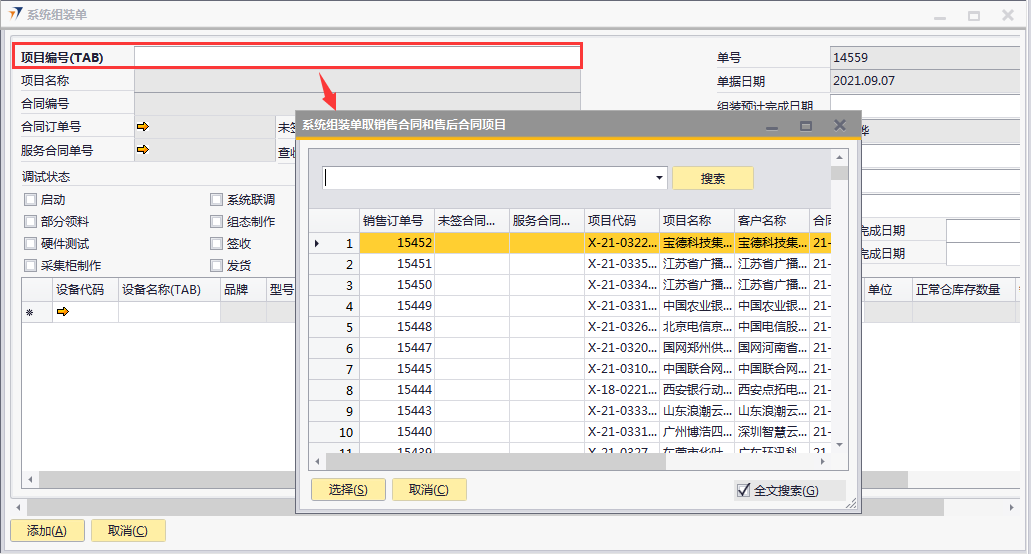Click the 项目名称 column header
Screen dimensions: 1031x554
(x=697, y=221)
